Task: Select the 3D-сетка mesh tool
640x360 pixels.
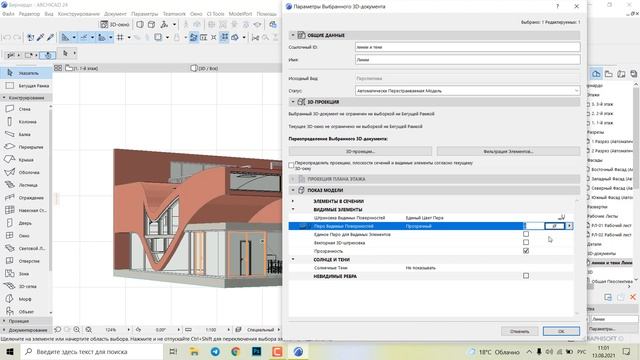Action: (x=24, y=286)
